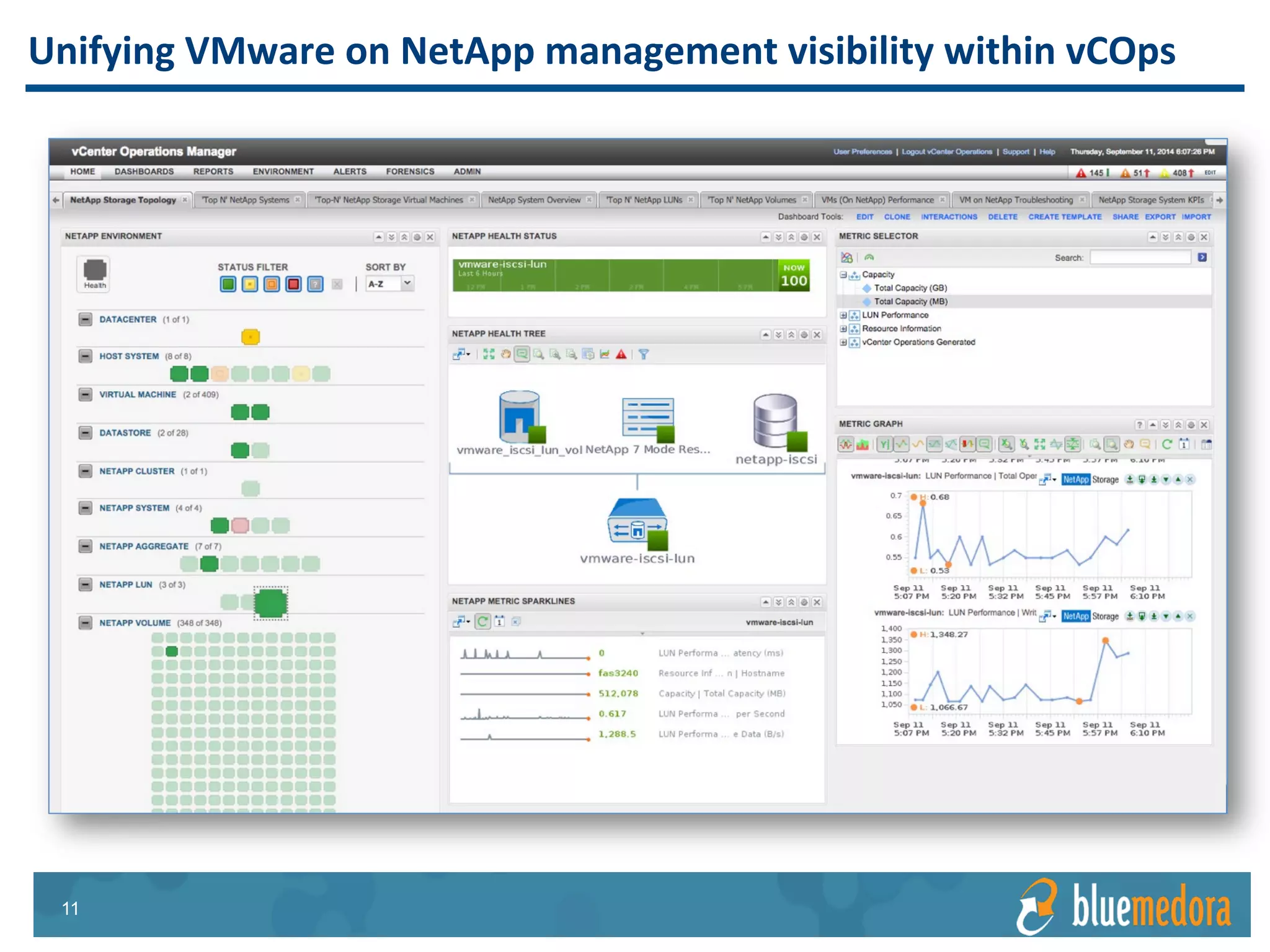
Task: Toggle the unknown status filter
Action: tap(316, 284)
